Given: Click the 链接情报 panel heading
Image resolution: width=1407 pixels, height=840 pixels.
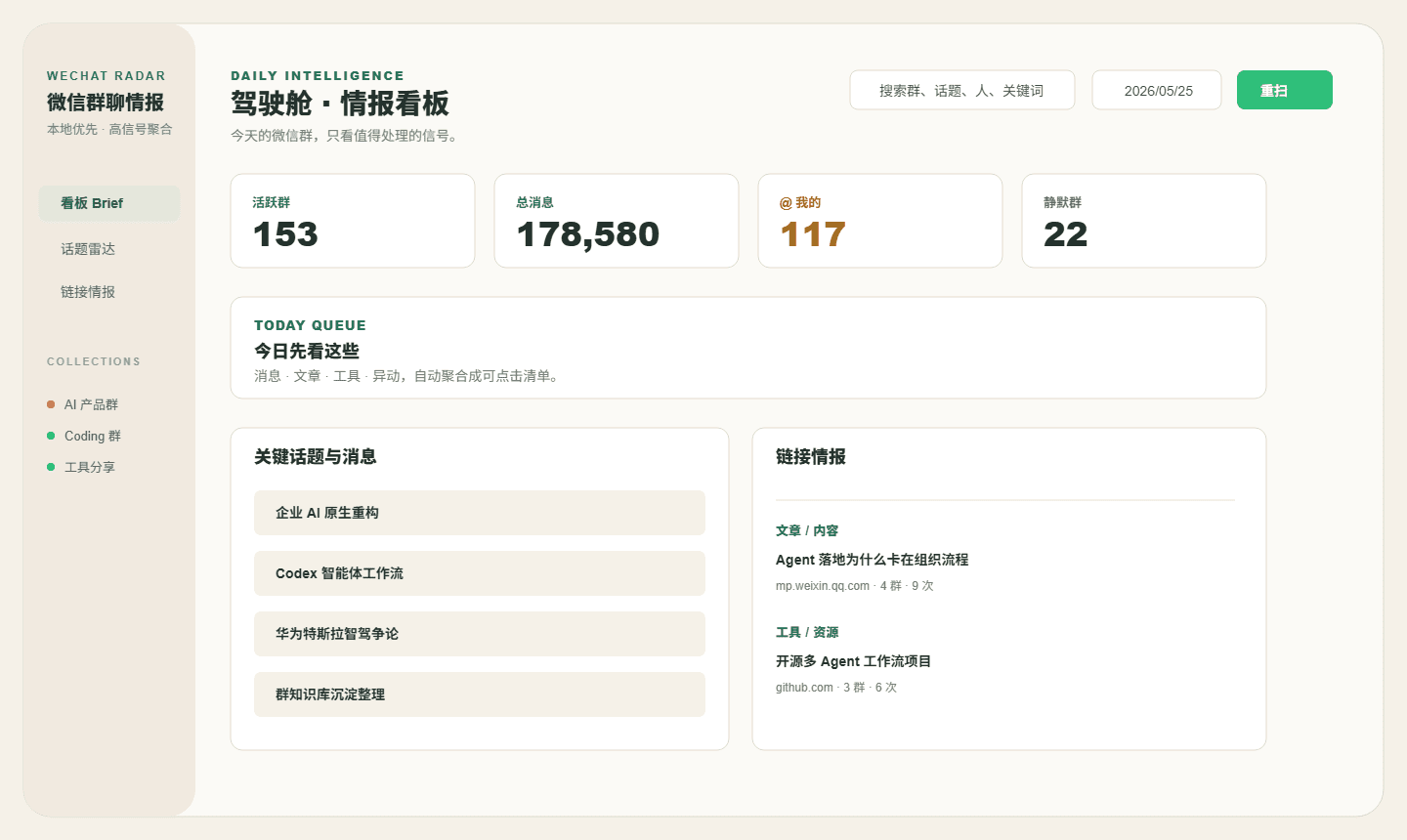Looking at the screenshot, I should coord(811,456).
